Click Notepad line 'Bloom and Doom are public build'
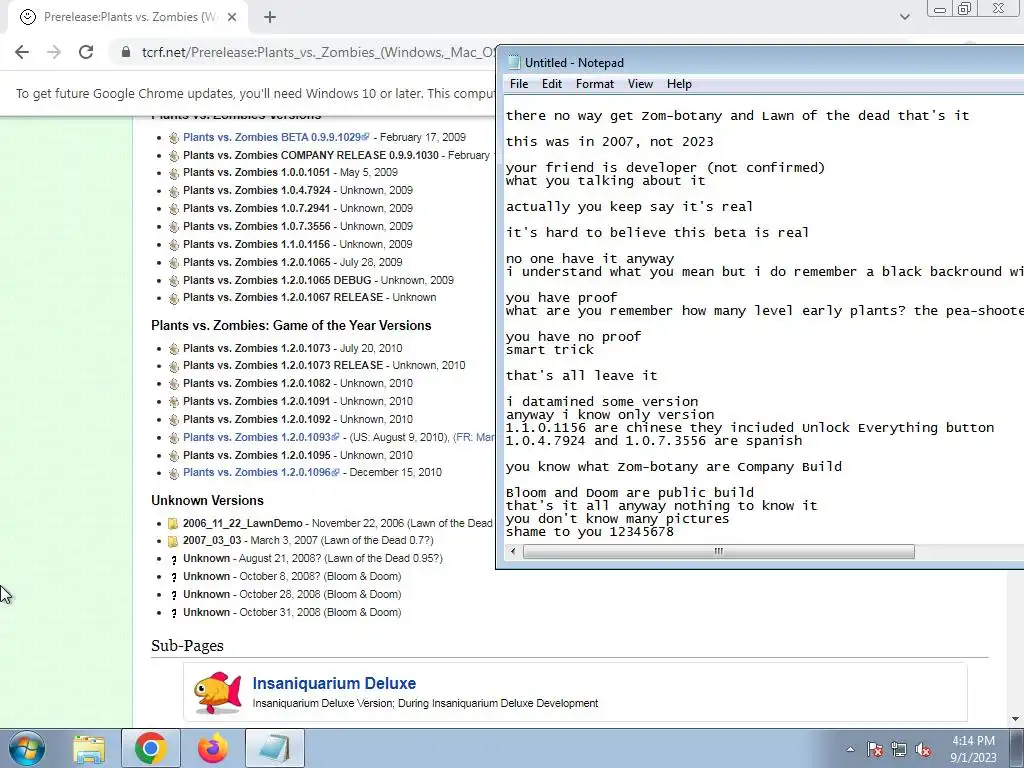Image resolution: width=1024 pixels, height=768 pixels. click(630, 492)
